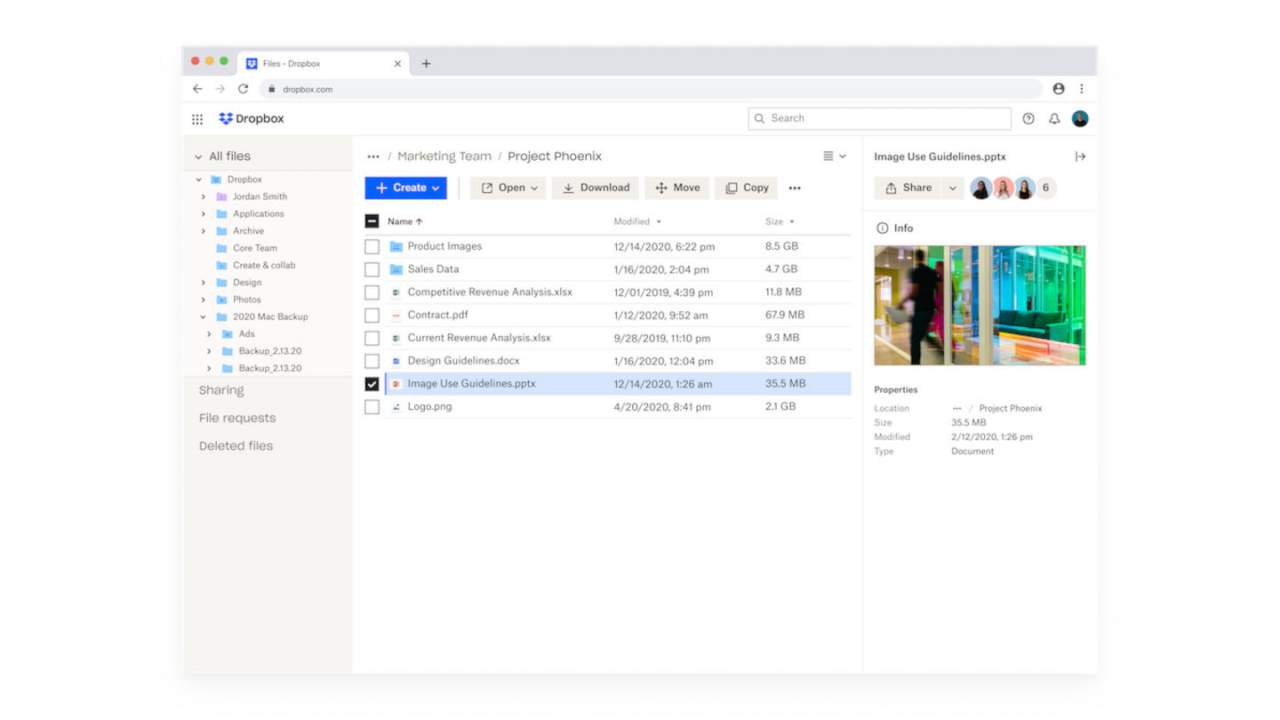Image resolution: width=1280 pixels, height=720 pixels.
Task: Click the member count 6 badge
Action: click(1046, 188)
